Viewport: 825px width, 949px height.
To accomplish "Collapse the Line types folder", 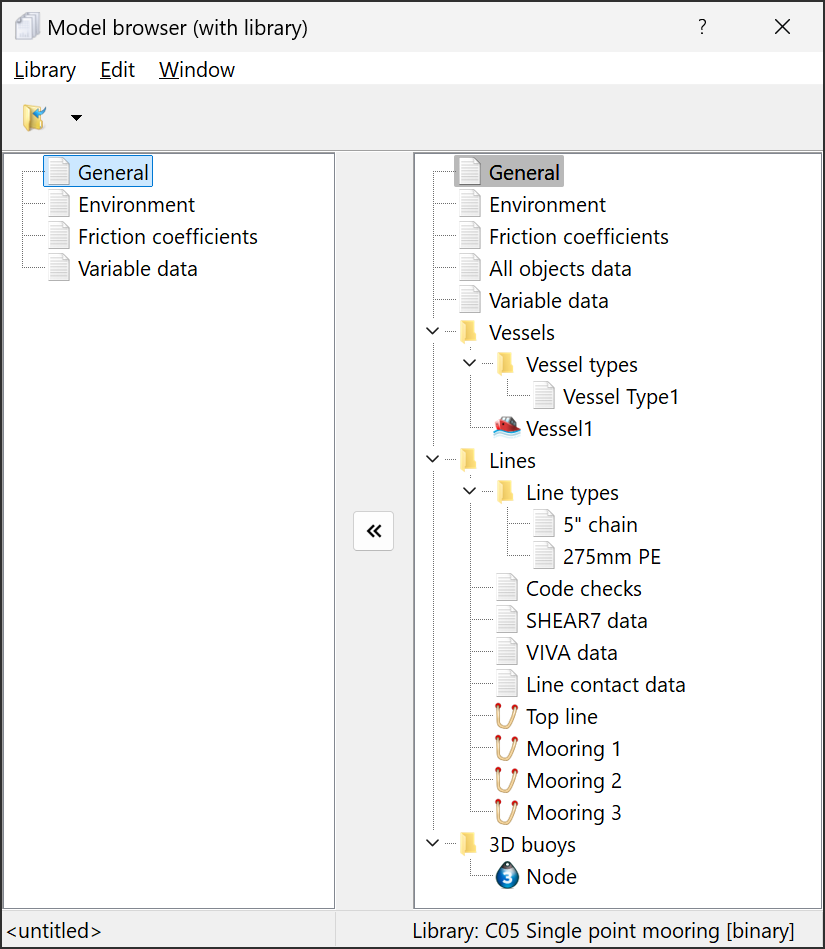I will 470,493.
